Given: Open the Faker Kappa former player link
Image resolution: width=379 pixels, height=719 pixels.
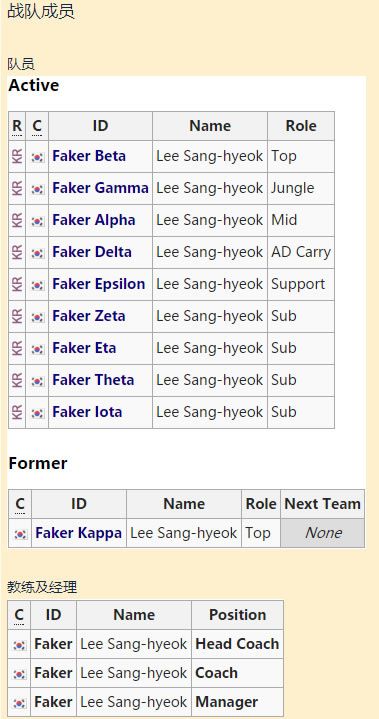Looking at the screenshot, I should [x=78, y=533].
